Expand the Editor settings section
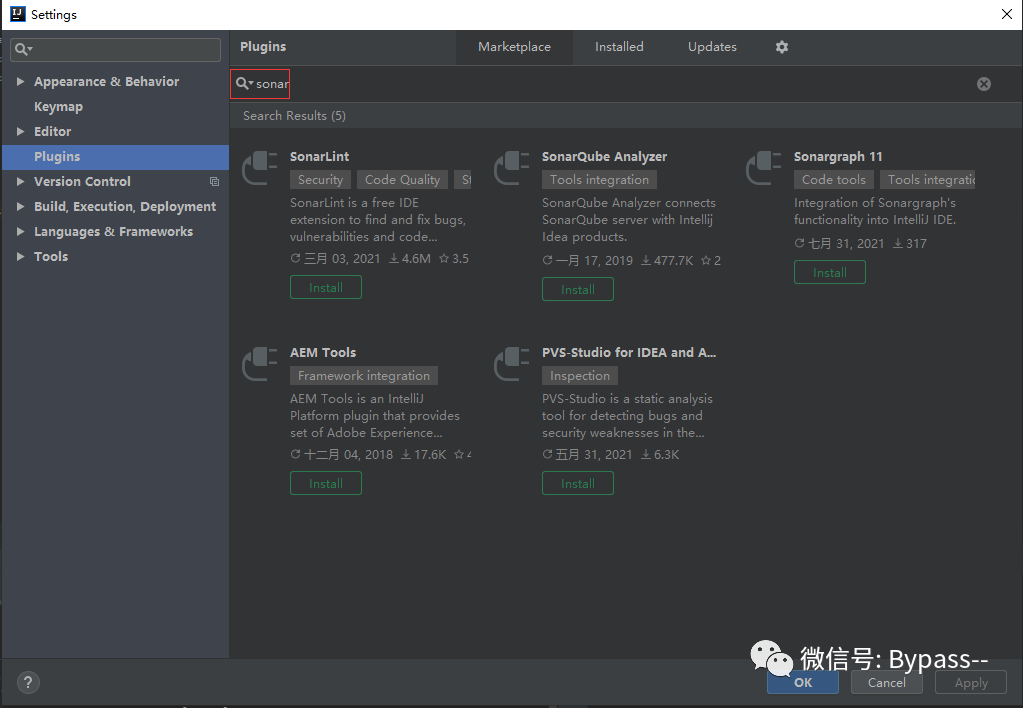 coord(20,131)
